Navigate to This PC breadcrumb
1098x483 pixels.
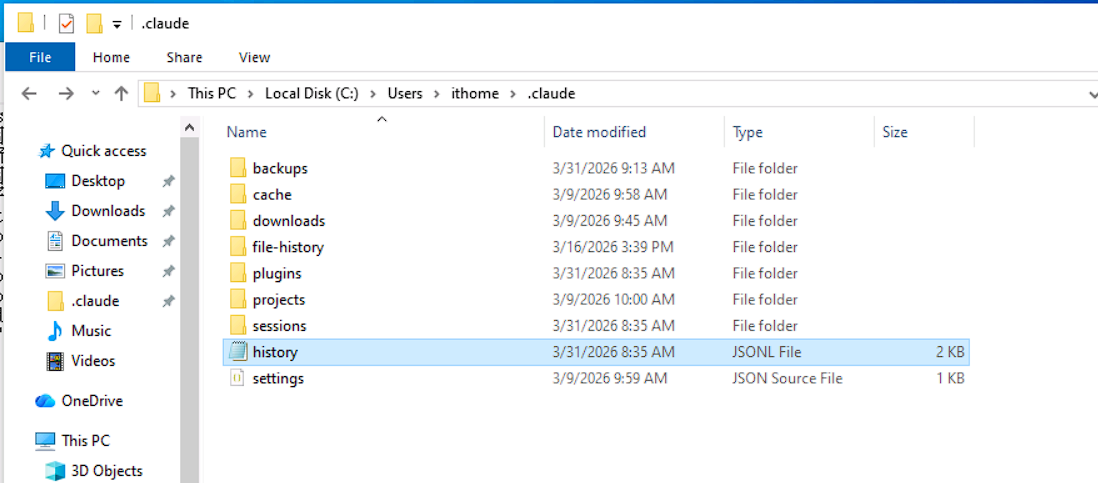(x=211, y=93)
